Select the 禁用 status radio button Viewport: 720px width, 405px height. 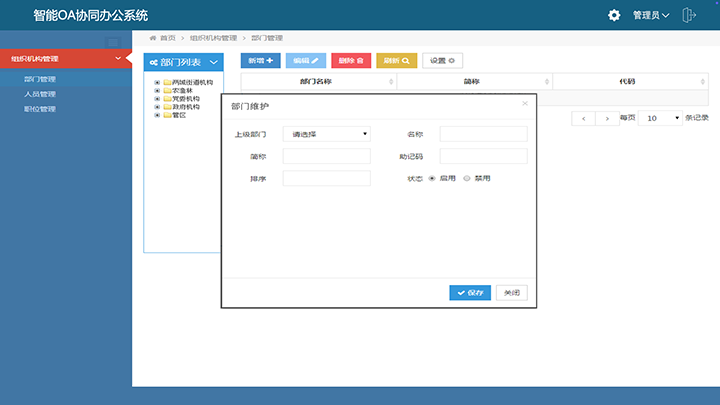467,178
